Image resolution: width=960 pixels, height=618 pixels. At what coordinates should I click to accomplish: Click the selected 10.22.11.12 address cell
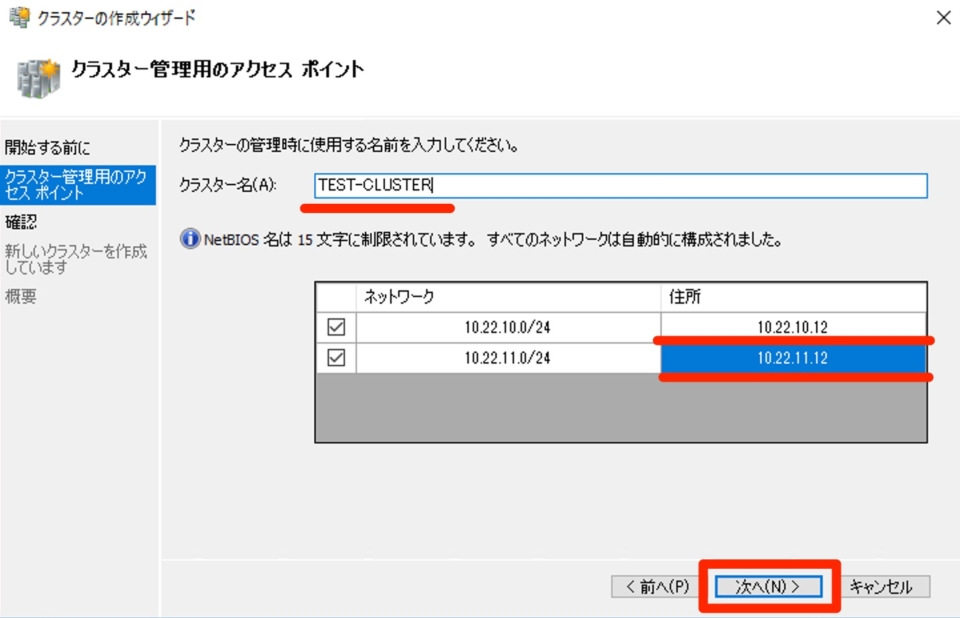click(x=793, y=358)
